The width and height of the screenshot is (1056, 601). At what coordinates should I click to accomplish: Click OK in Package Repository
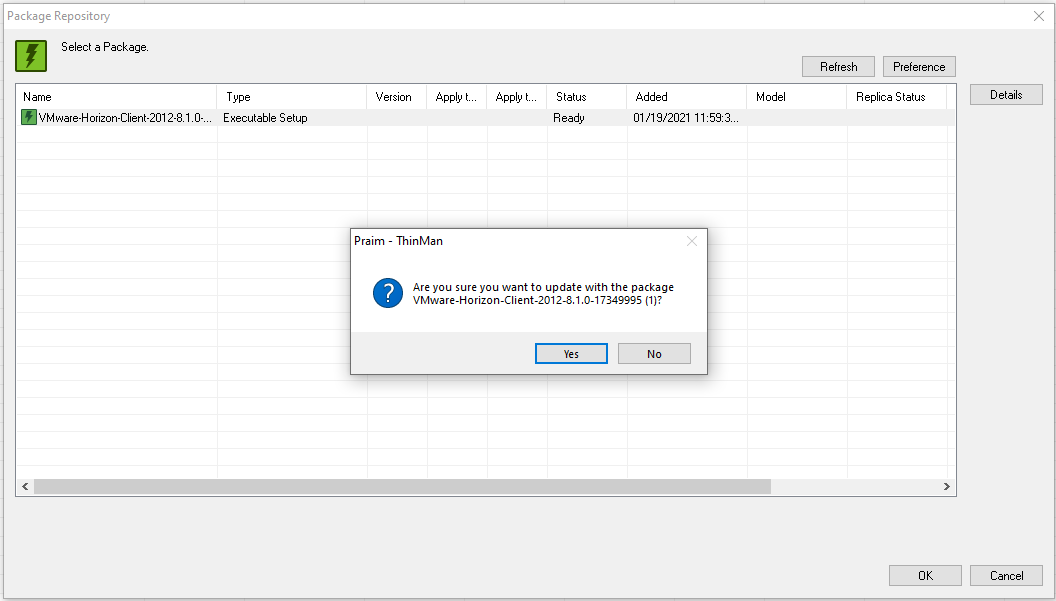pyautogui.click(x=925, y=575)
